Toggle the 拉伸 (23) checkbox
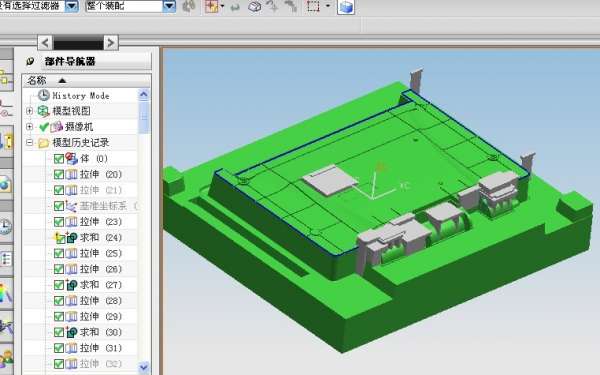Image resolution: width=600 pixels, height=375 pixels. click(59, 222)
